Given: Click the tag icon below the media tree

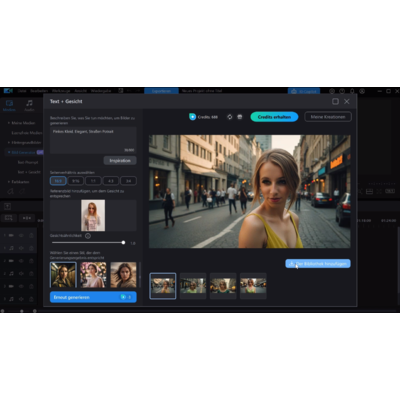Looking at the screenshot, I should pyautogui.click(x=11, y=191).
